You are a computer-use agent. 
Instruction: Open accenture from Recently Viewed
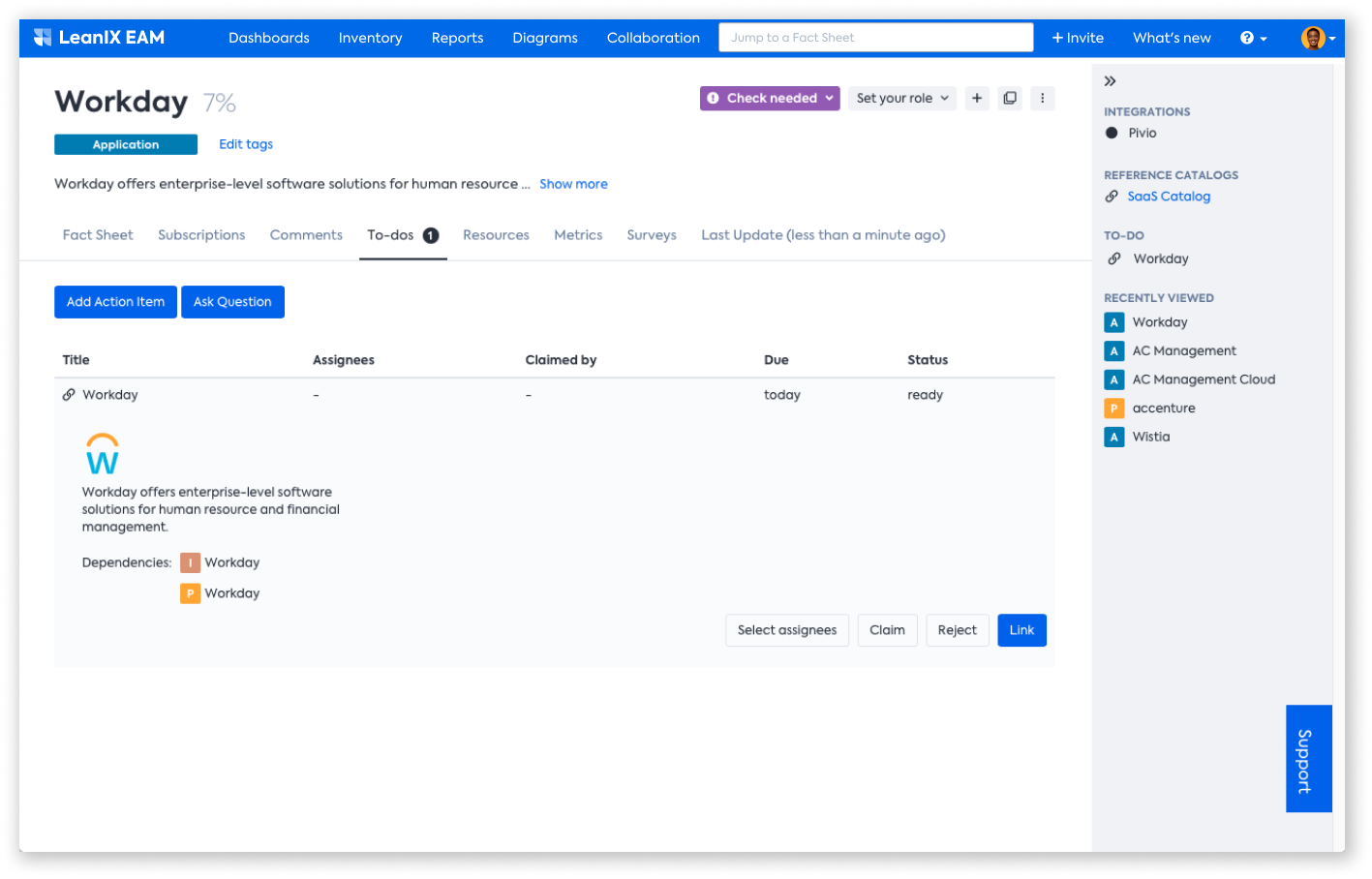pyautogui.click(x=1164, y=409)
